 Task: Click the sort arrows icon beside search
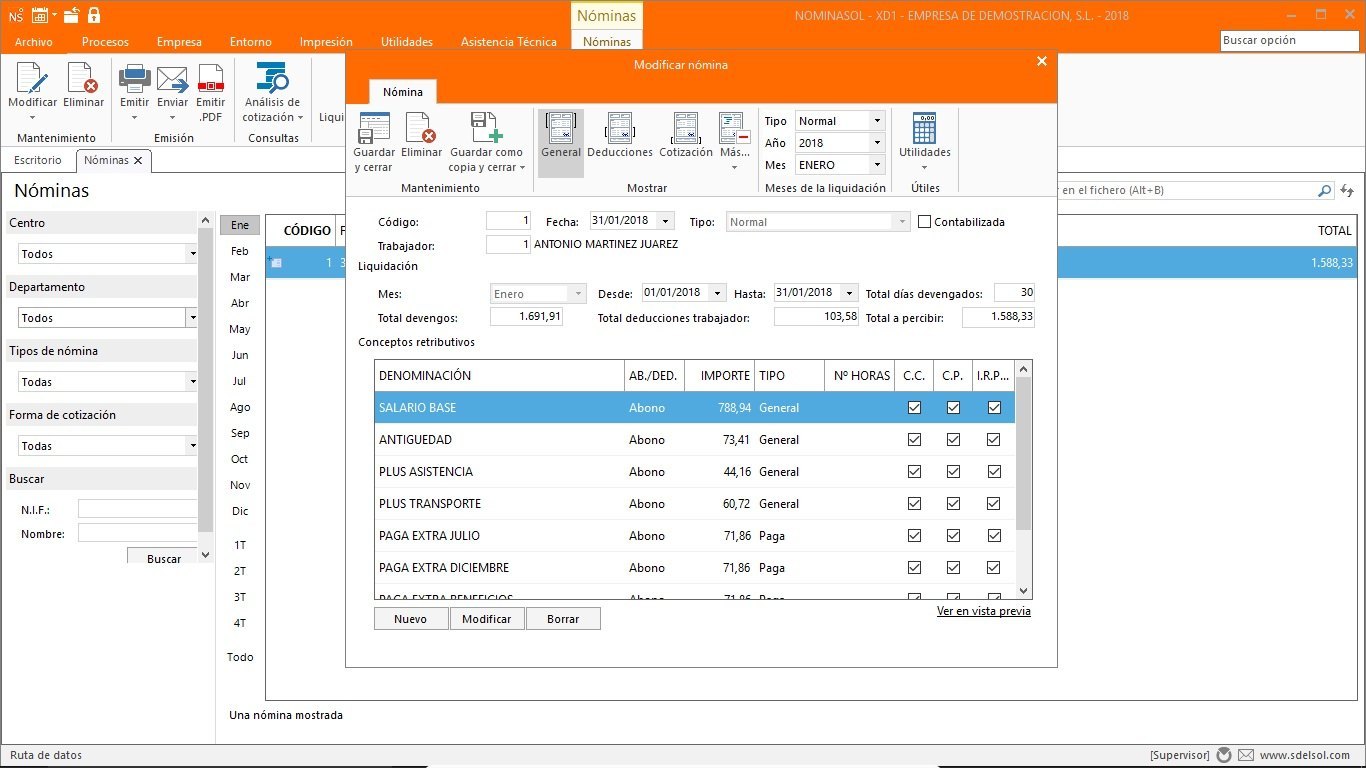pyautogui.click(x=1347, y=190)
